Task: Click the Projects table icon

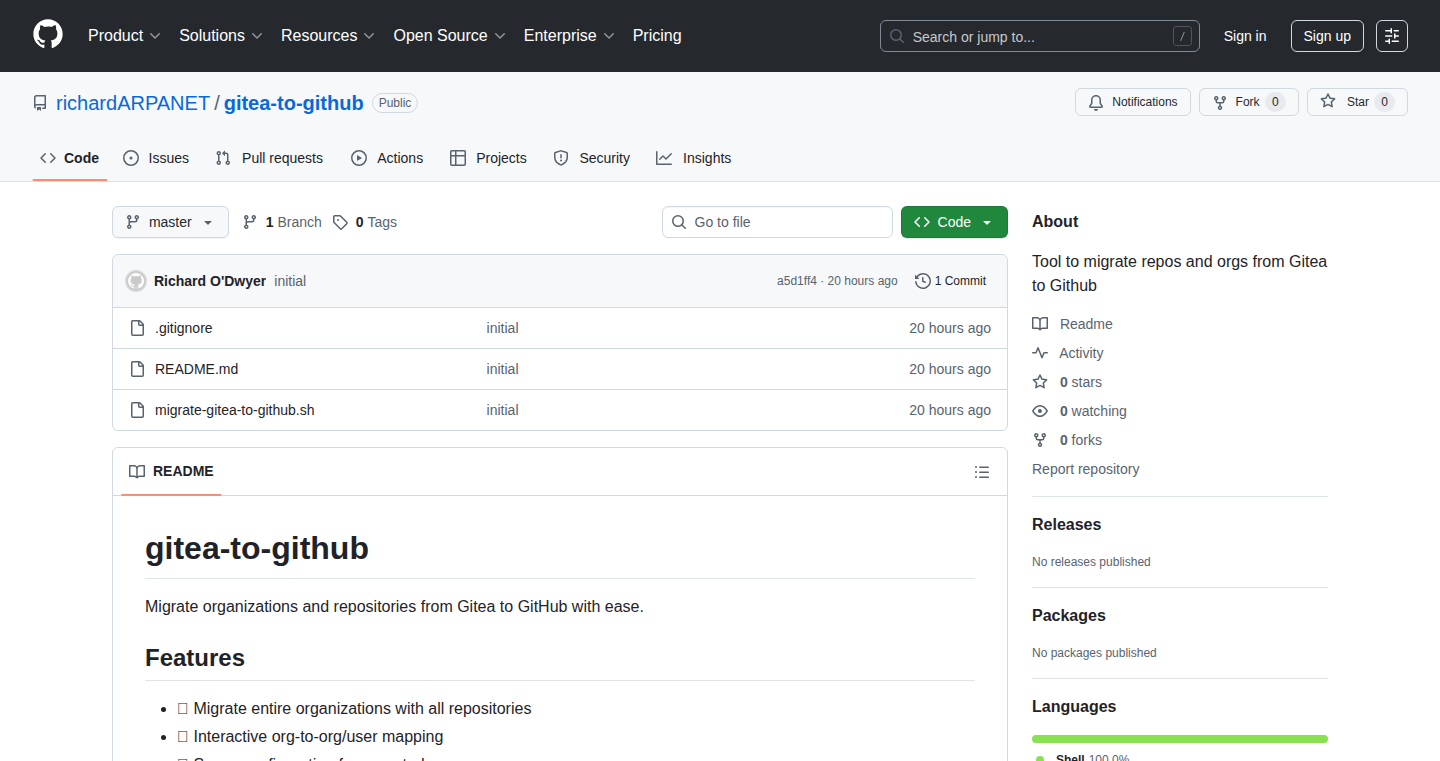Action: [x=458, y=158]
